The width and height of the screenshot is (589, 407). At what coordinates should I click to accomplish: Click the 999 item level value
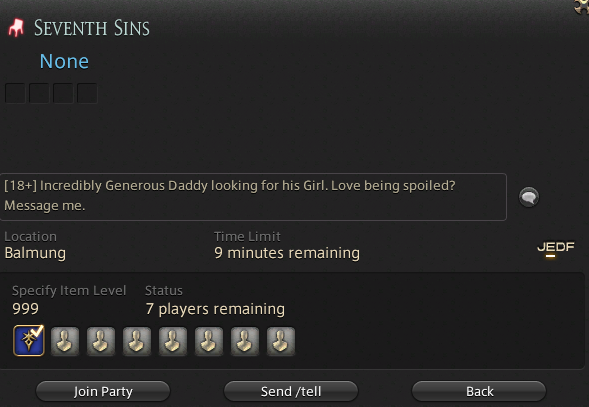pos(26,309)
